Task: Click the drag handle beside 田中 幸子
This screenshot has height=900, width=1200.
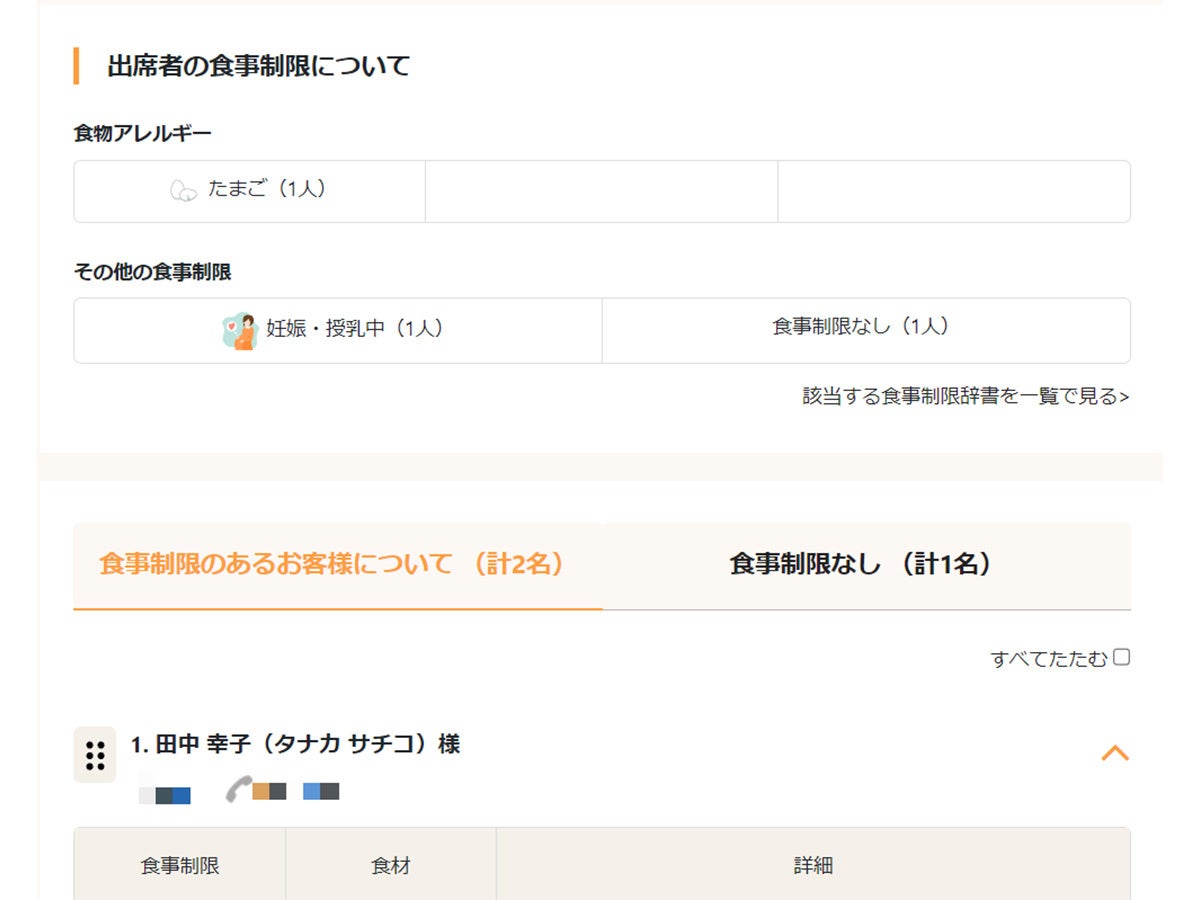Action: (95, 756)
